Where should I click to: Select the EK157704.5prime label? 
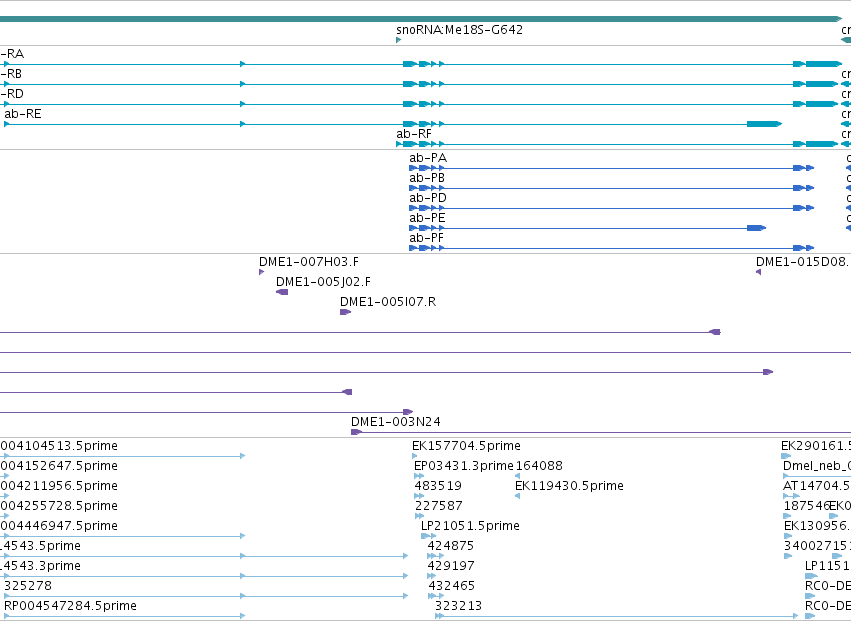(466, 446)
